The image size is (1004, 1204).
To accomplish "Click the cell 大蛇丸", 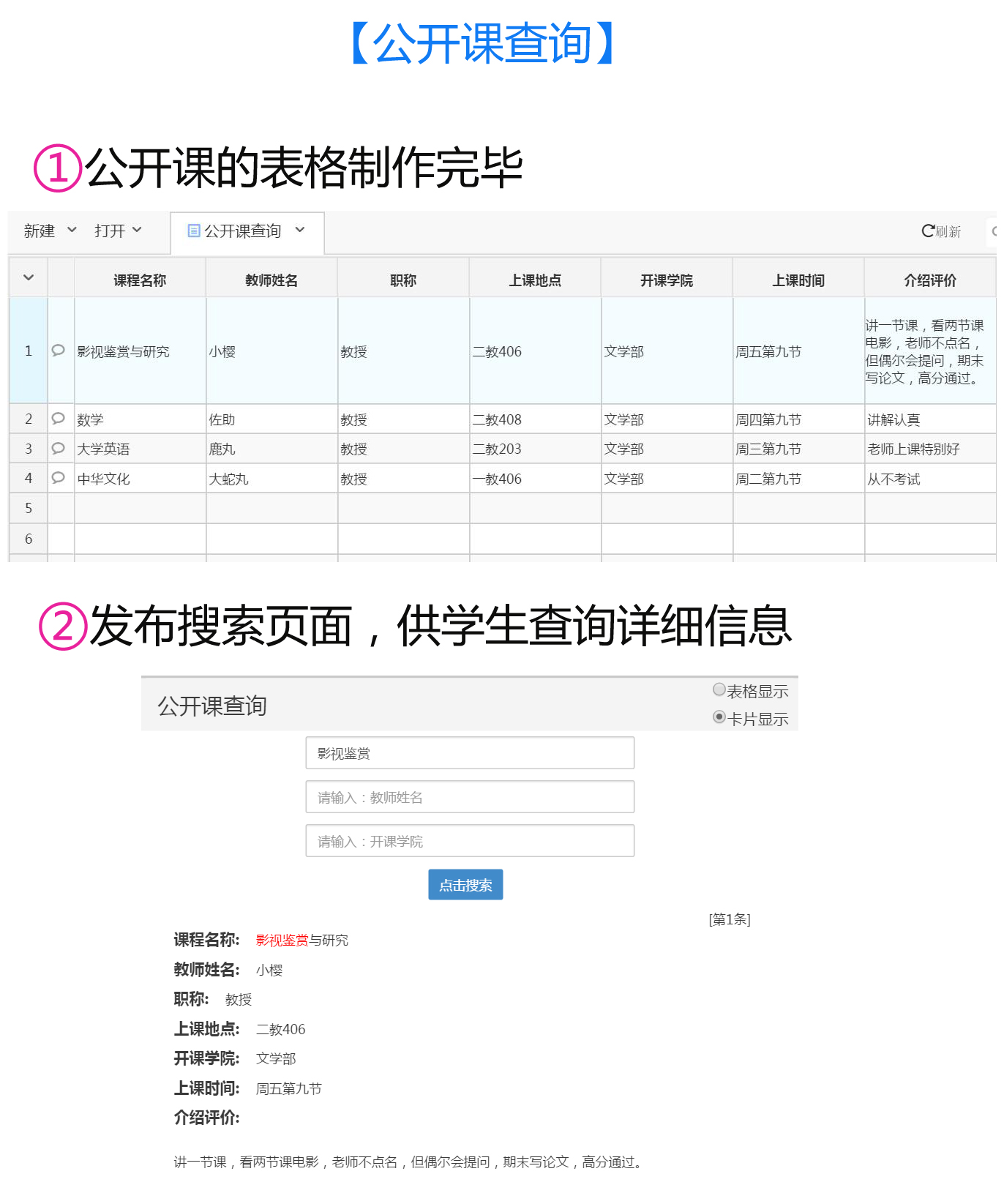I will [x=271, y=478].
